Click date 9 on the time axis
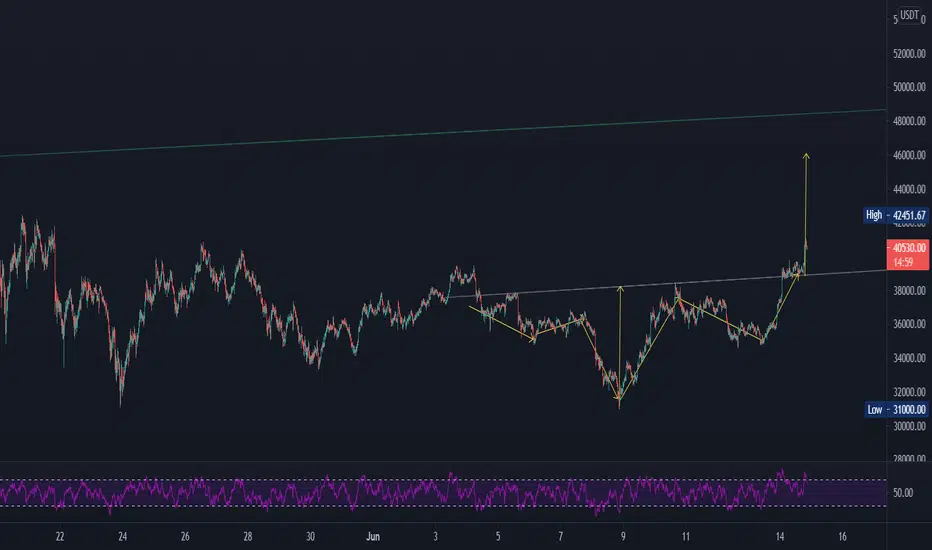This screenshot has width=932, height=550. pos(623,536)
